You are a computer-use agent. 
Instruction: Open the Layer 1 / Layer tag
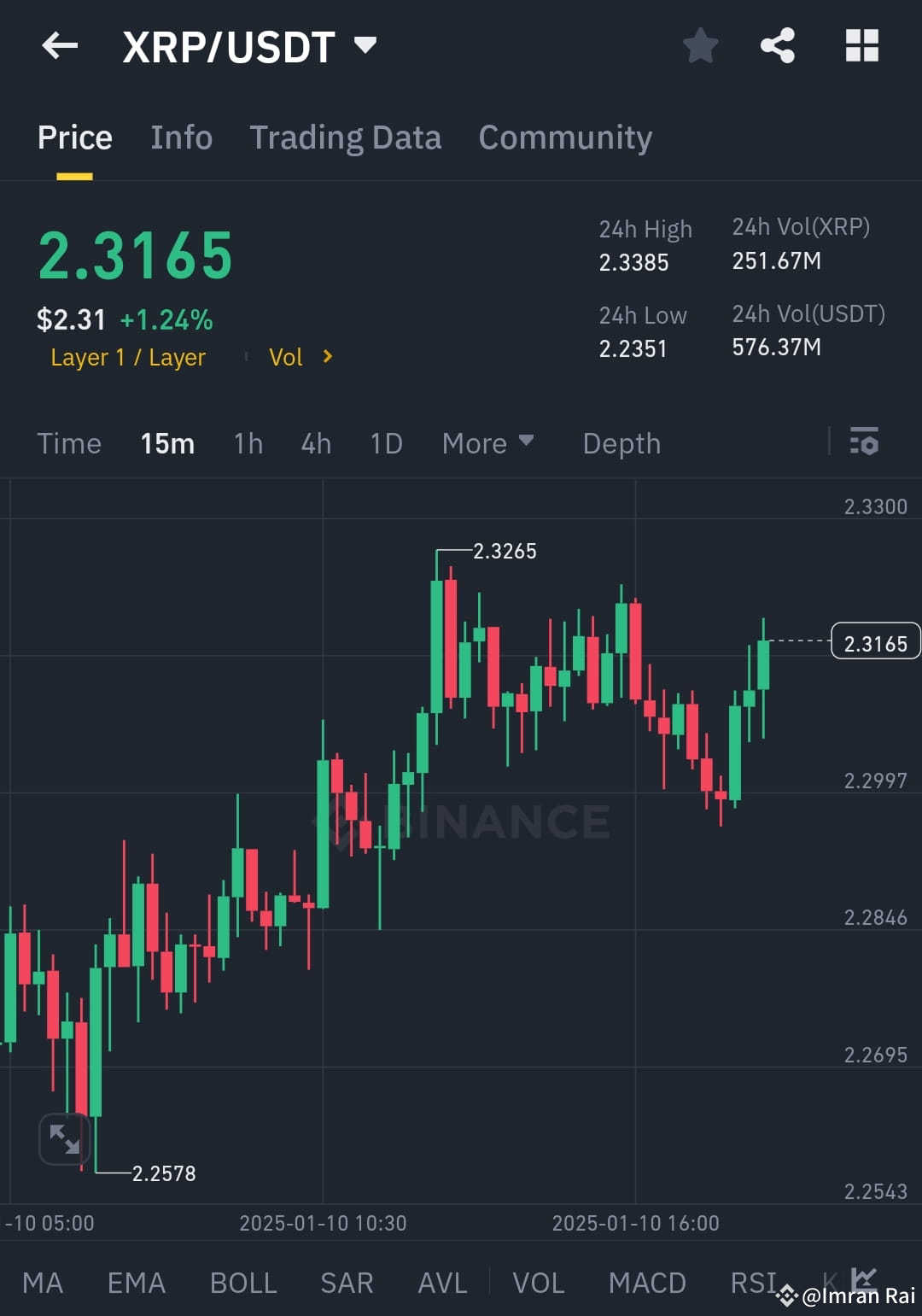(x=128, y=357)
